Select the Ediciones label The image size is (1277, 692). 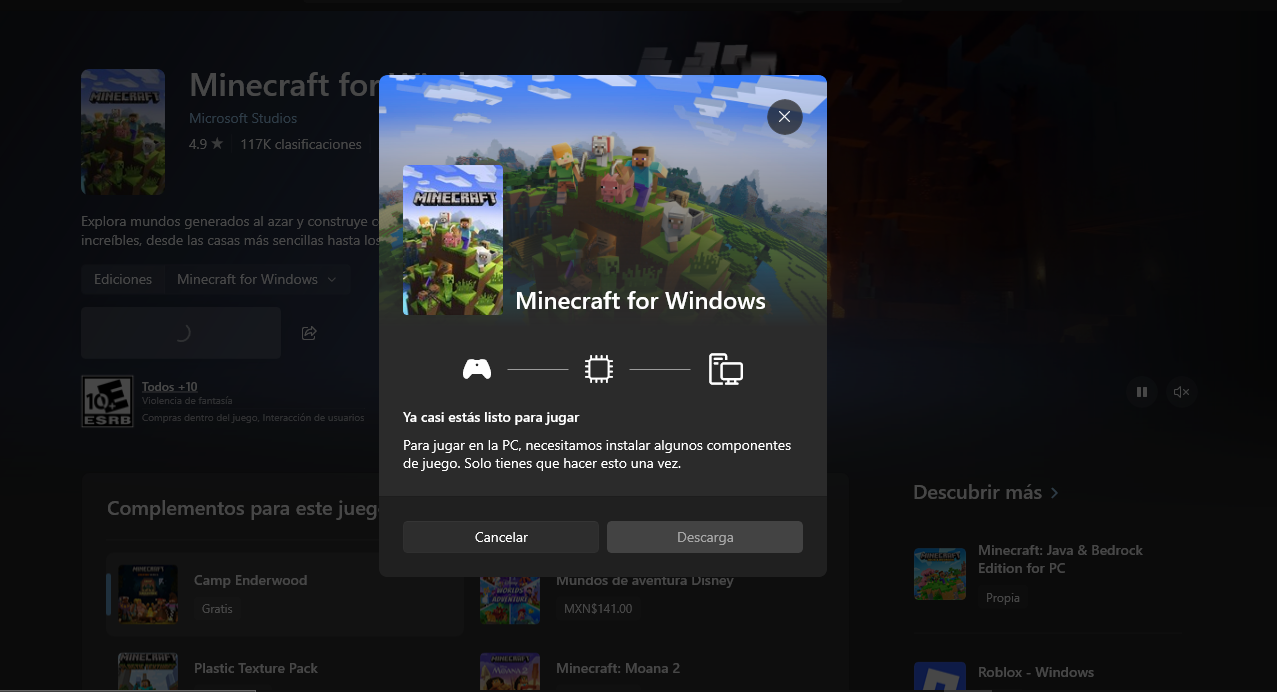tap(123, 279)
